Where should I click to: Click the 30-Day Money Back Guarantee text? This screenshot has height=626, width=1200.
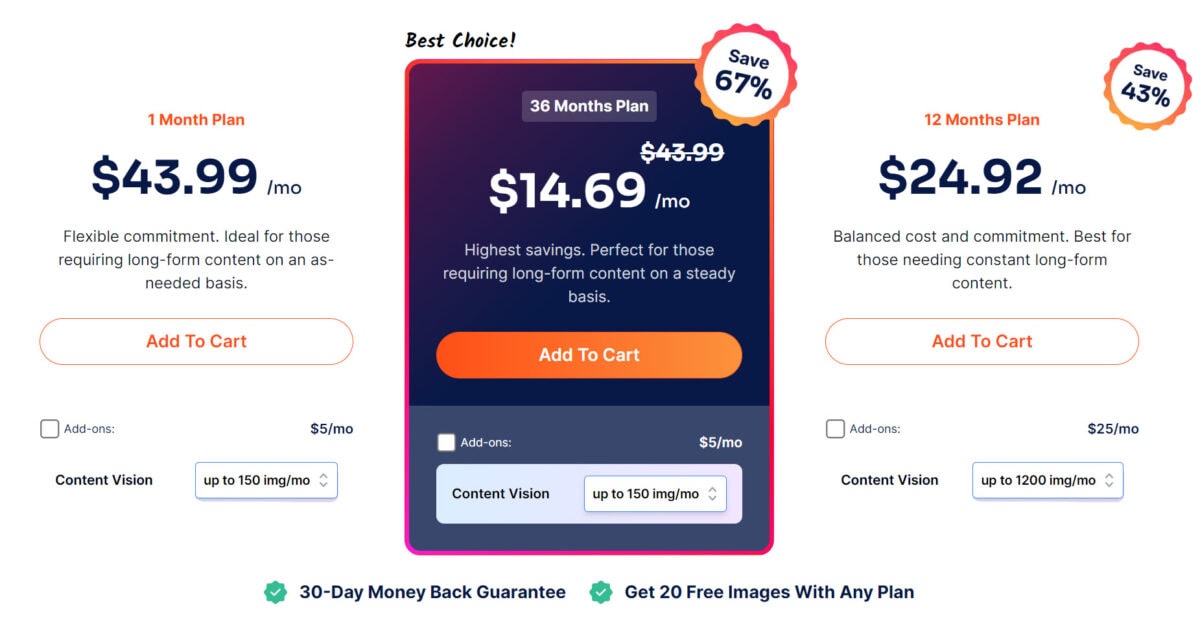432,592
